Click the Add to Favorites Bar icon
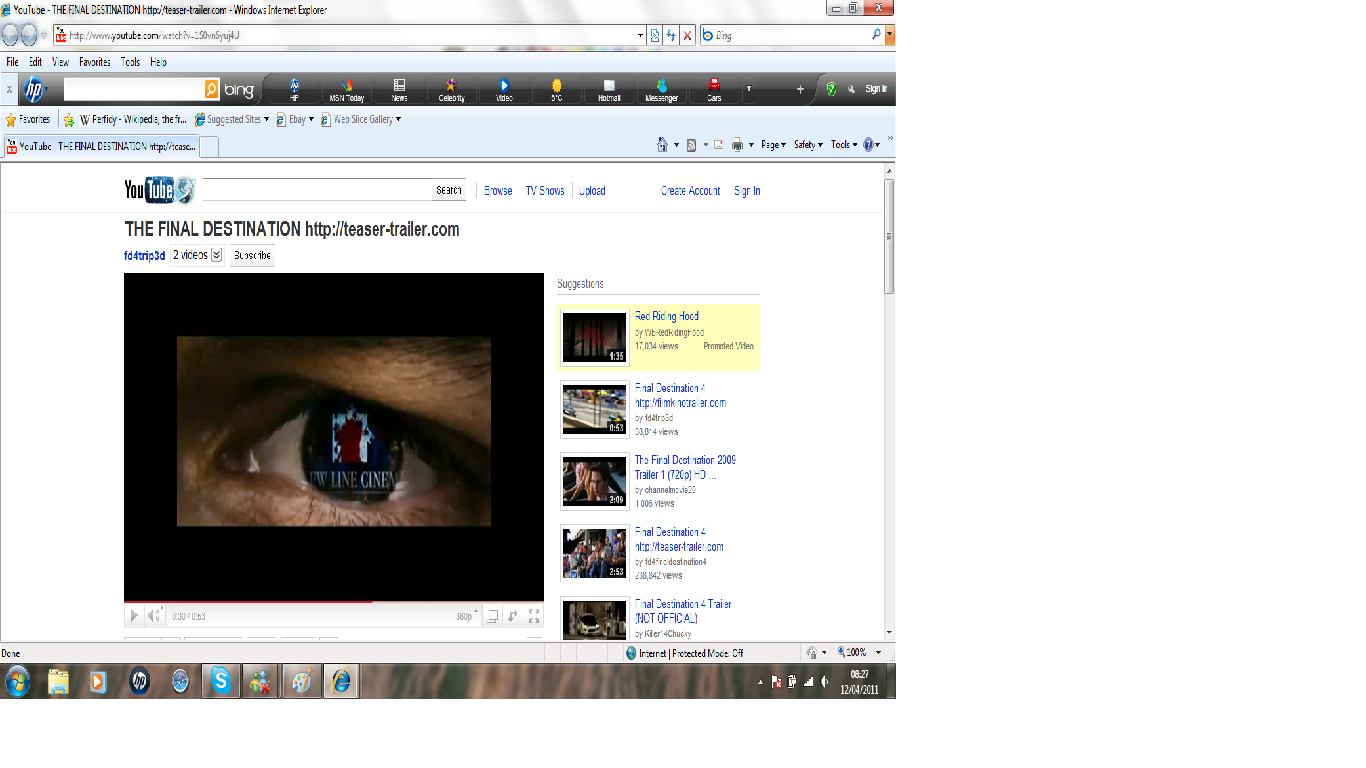Image resolution: width=1366 pixels, height=768 pixels. click(69, 120)
